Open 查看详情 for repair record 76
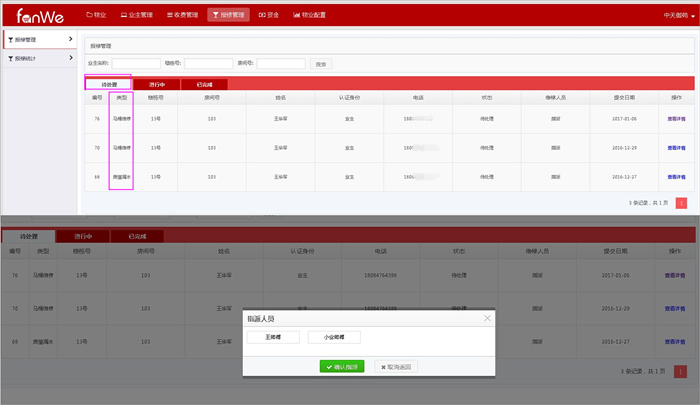The width and height of the screenshot is (700, 405). click(677, 118)
